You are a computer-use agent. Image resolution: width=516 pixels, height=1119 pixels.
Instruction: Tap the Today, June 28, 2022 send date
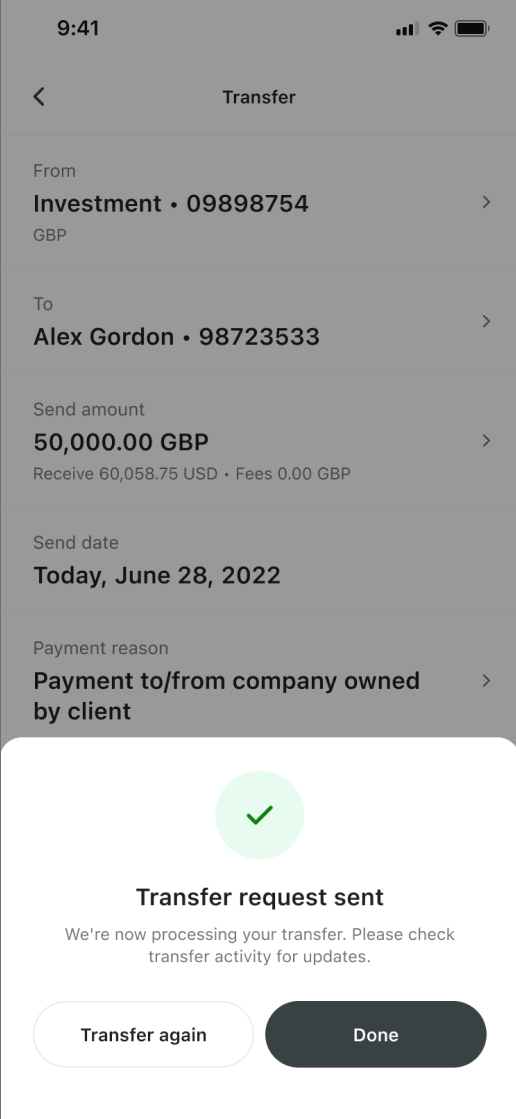coord(157,575)
